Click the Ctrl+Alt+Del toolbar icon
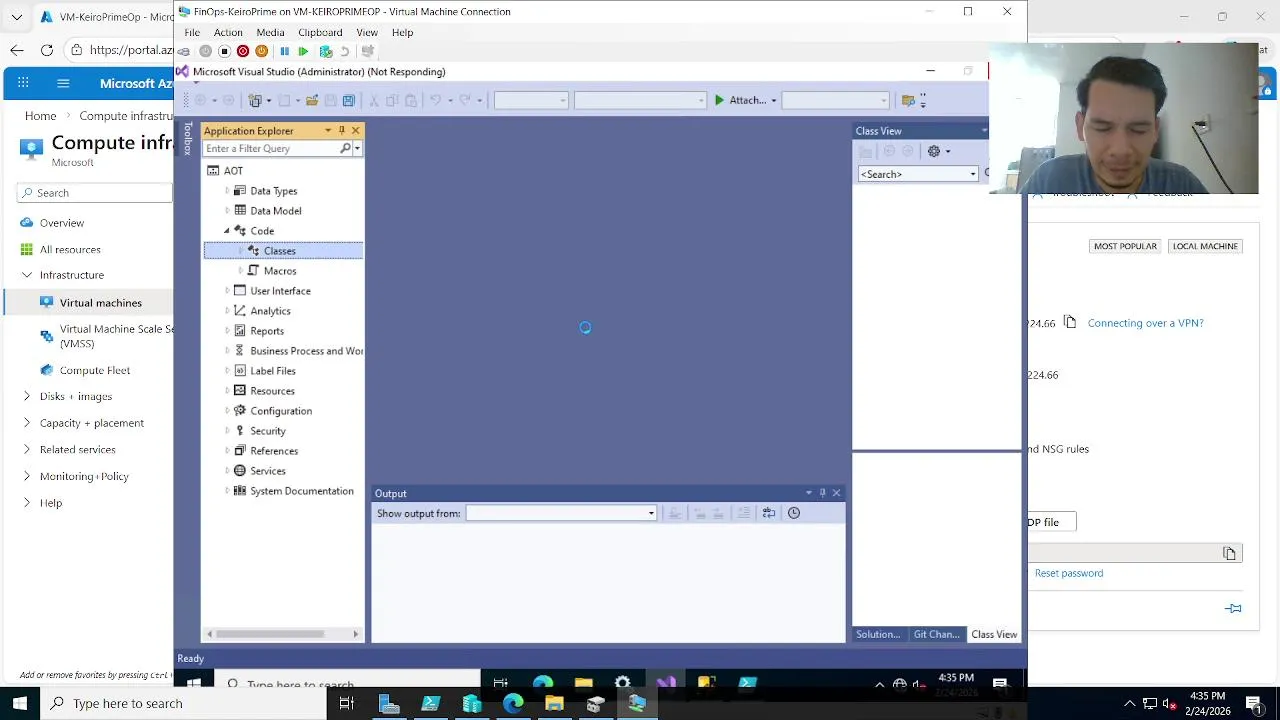1280x720 pixels. pyautogui.click(x=184, y=51)
